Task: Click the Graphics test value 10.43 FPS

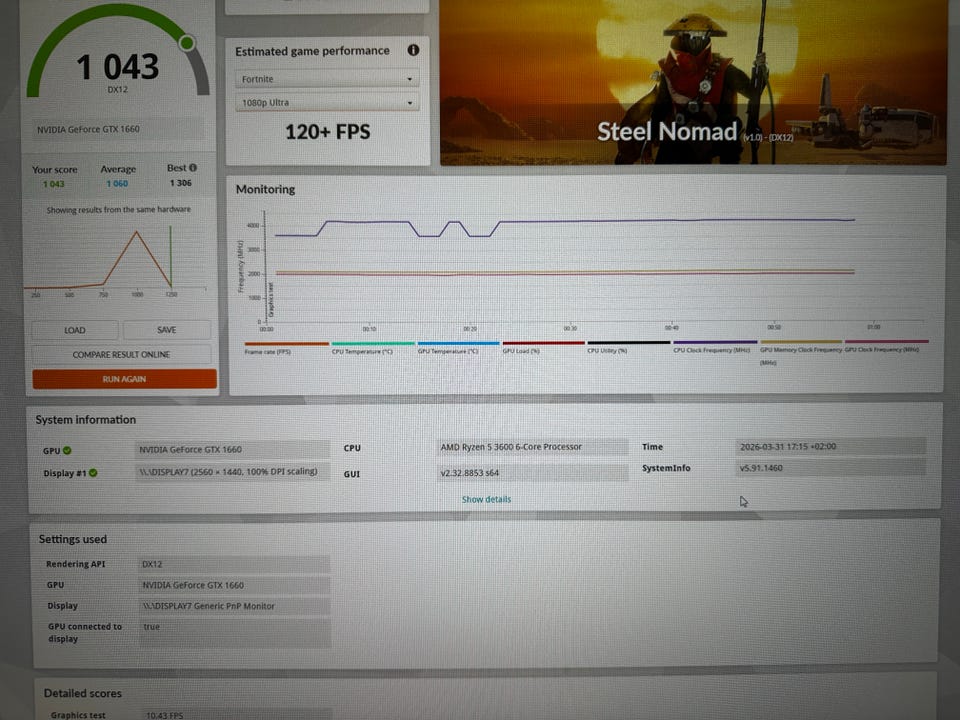Action: (x=236, y=714)
